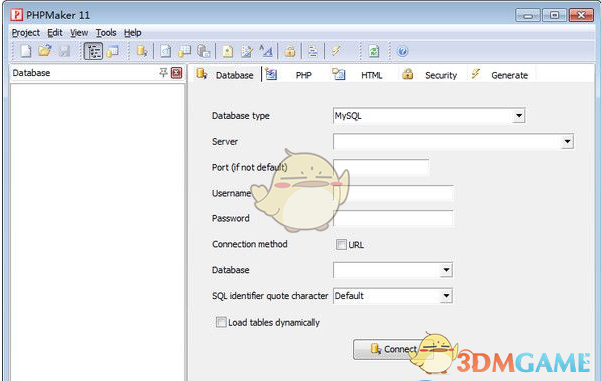Click the green refresh page icon
601x381 pixels.
pos(374,51)
